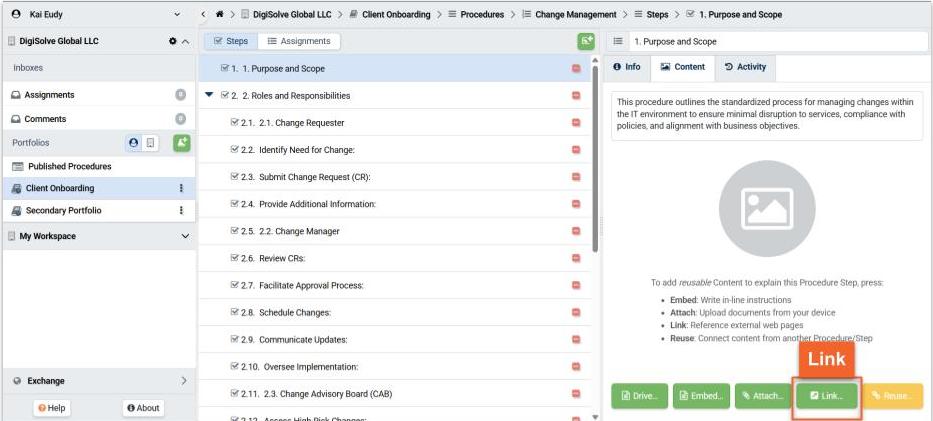Click the image placeholder thumbnail
Image resolution: width=933 pixels, height=421 pixels.
[766, 207]
